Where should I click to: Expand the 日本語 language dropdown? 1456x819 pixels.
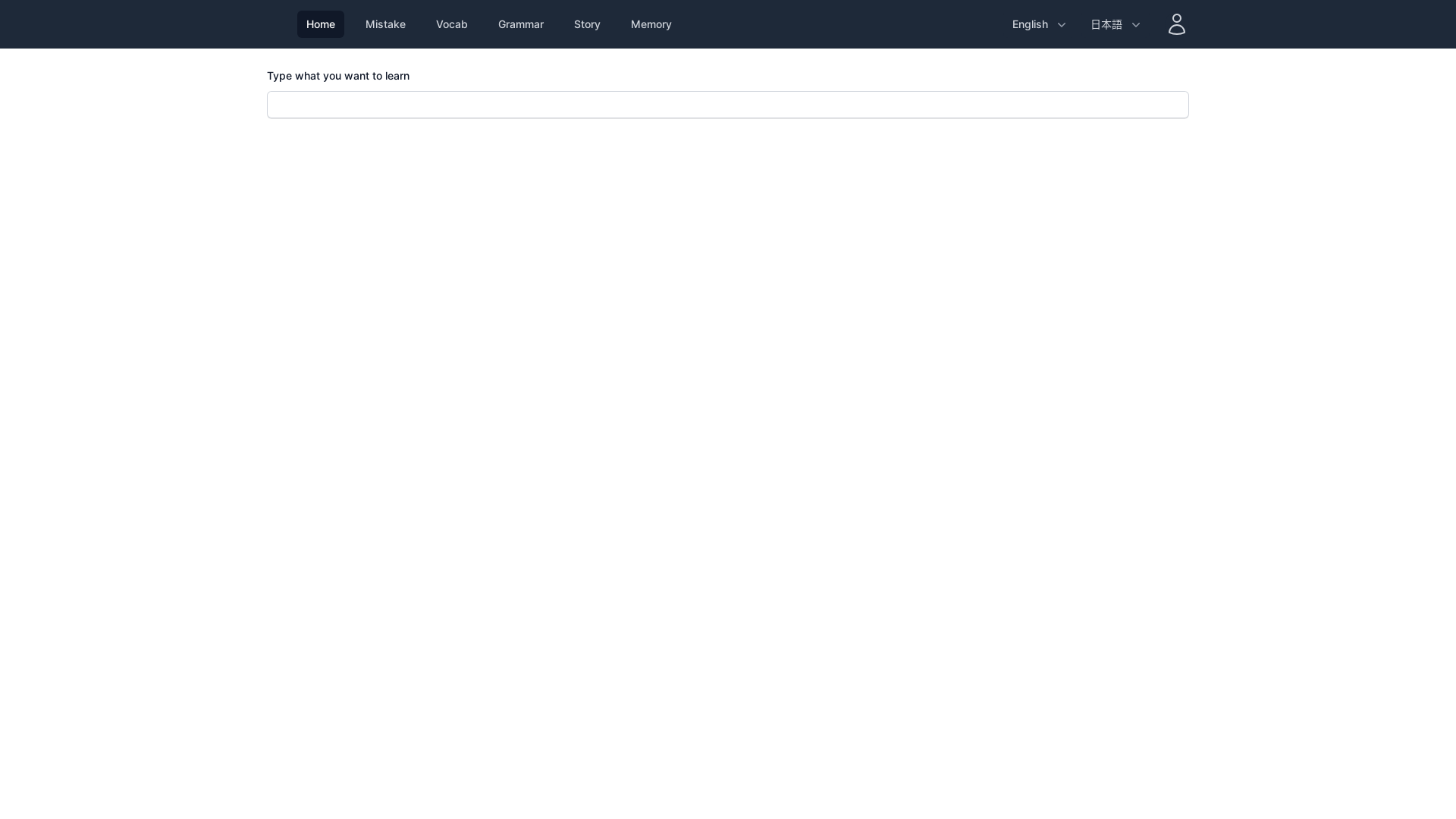(1116, 24)
